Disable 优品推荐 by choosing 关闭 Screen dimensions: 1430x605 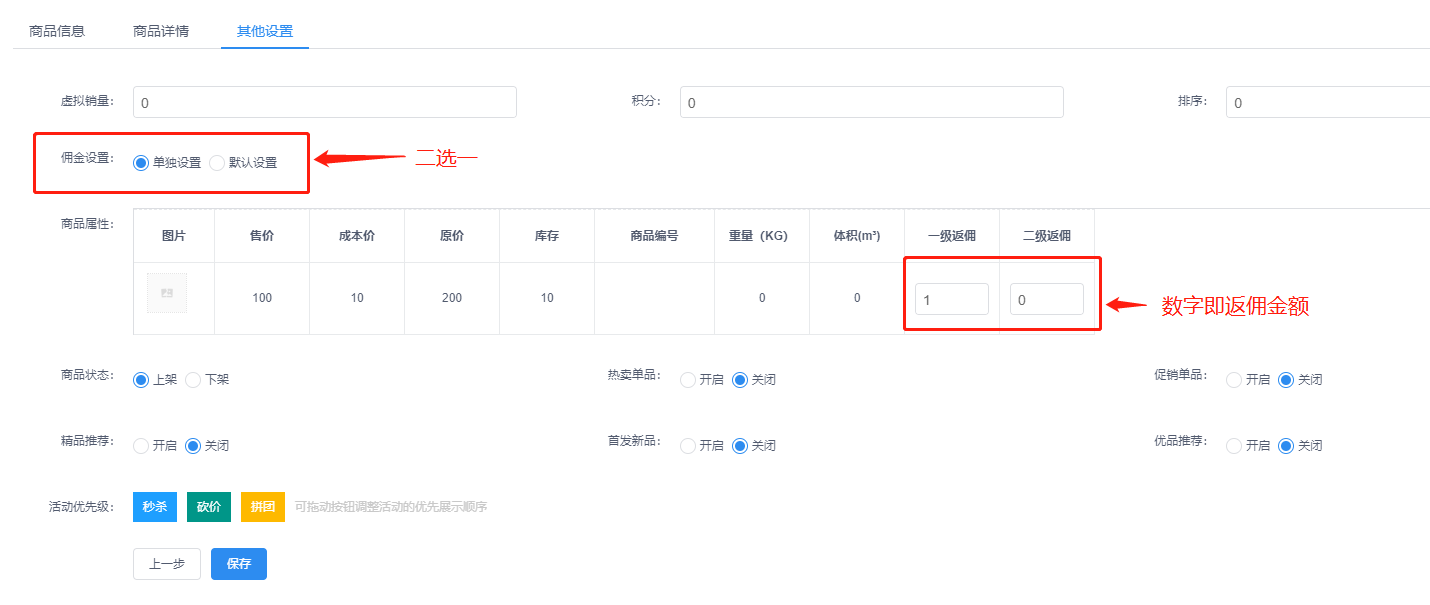(x=1286, y=446)
